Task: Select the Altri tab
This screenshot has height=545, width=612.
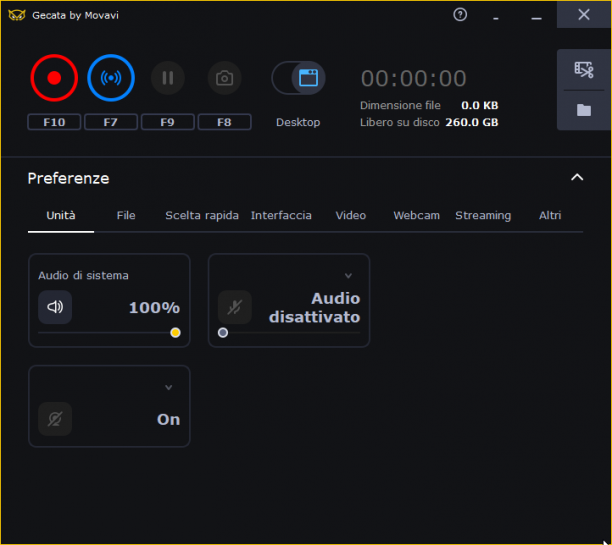Action: pos(550,216)
